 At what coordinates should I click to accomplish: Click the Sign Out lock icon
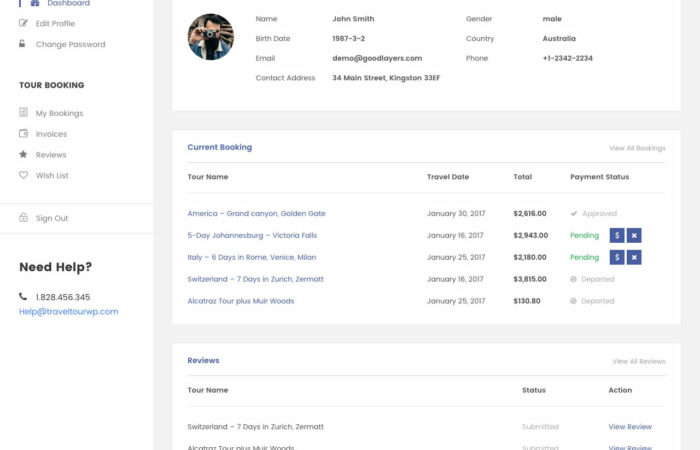pos(24,218)
